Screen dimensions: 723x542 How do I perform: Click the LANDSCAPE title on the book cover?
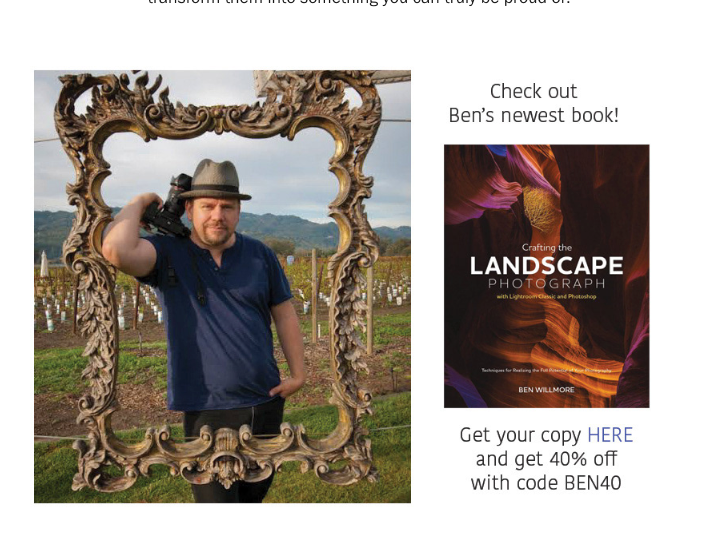546,266
